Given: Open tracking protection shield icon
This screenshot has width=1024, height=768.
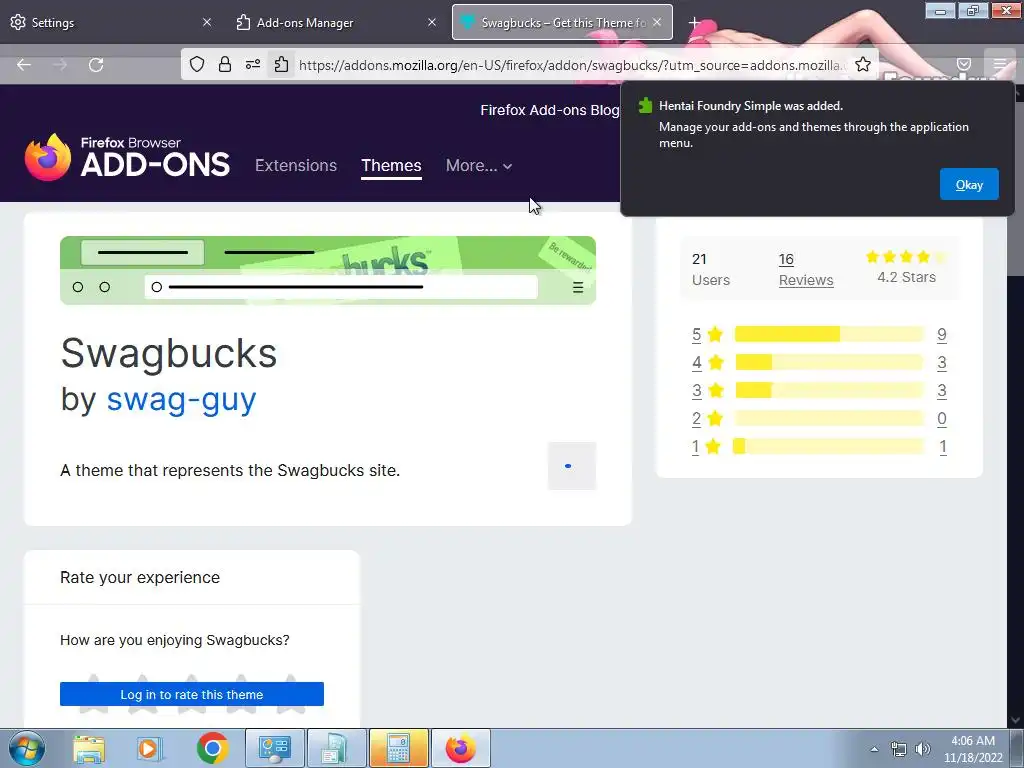Looking at the screenshot, I should click(x=197, y=64).
